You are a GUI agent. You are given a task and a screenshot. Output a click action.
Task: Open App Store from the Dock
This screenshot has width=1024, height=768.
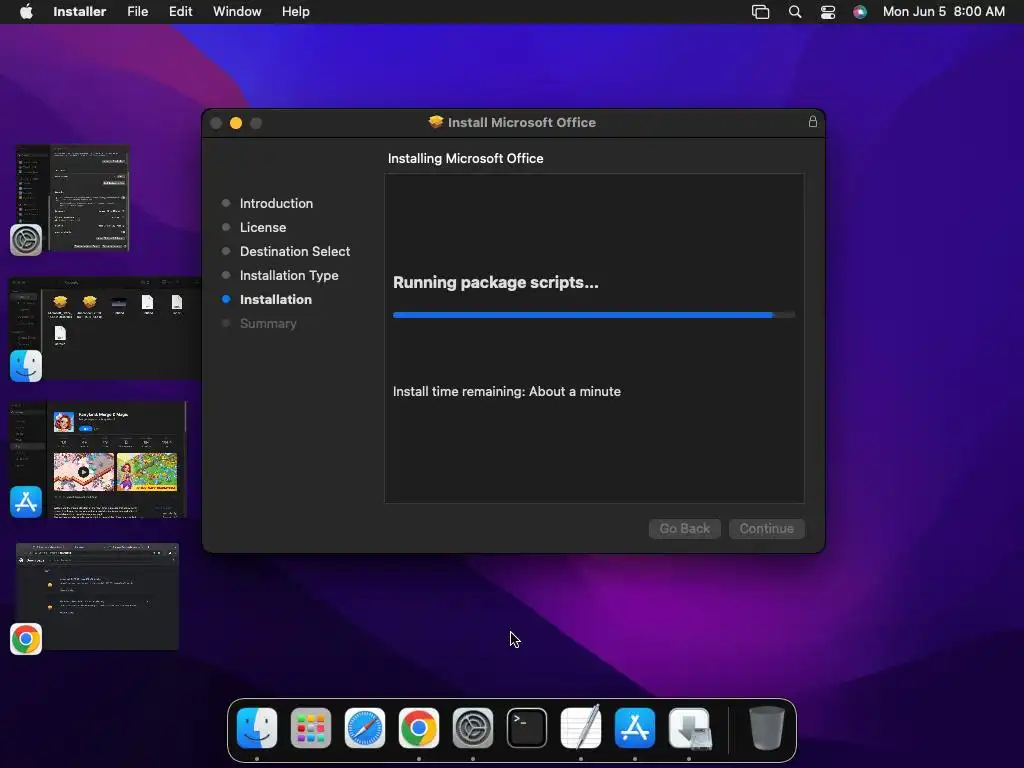click(635, 728)
